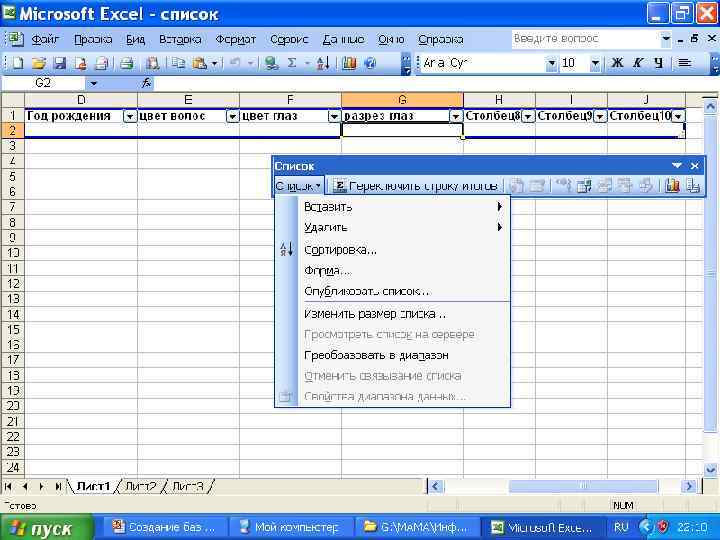
Task: Click the RU language indicator
Action: [621, 528]
